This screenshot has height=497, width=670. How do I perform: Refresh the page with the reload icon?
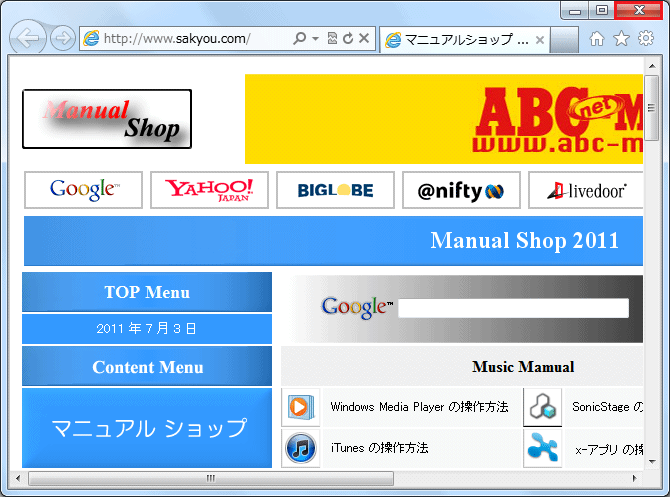pos(348,39)
